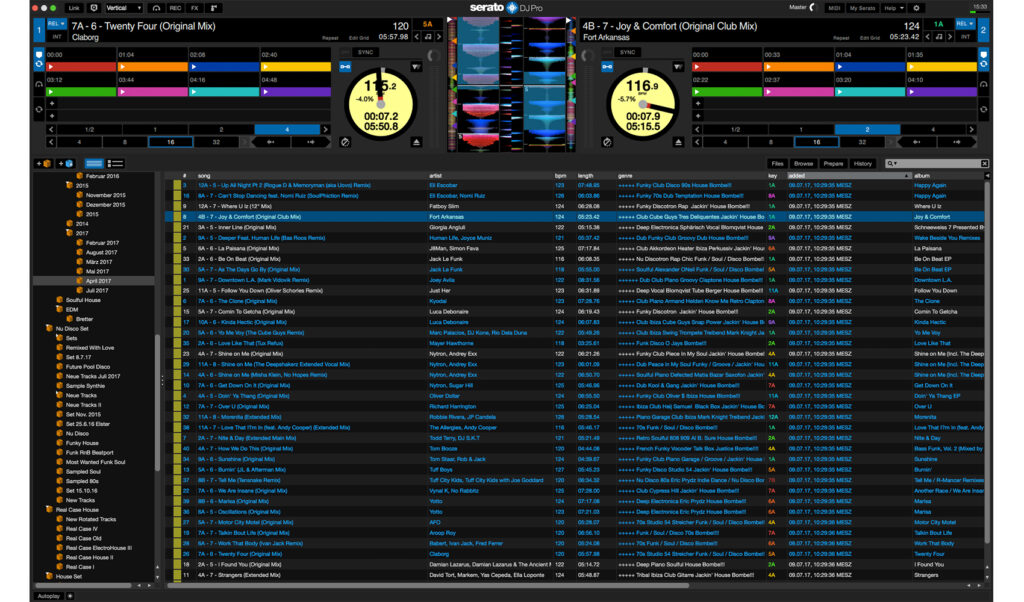Switch library to simple list view
This screenshot has width=1024, height=602.
click(x=94, y=163)
